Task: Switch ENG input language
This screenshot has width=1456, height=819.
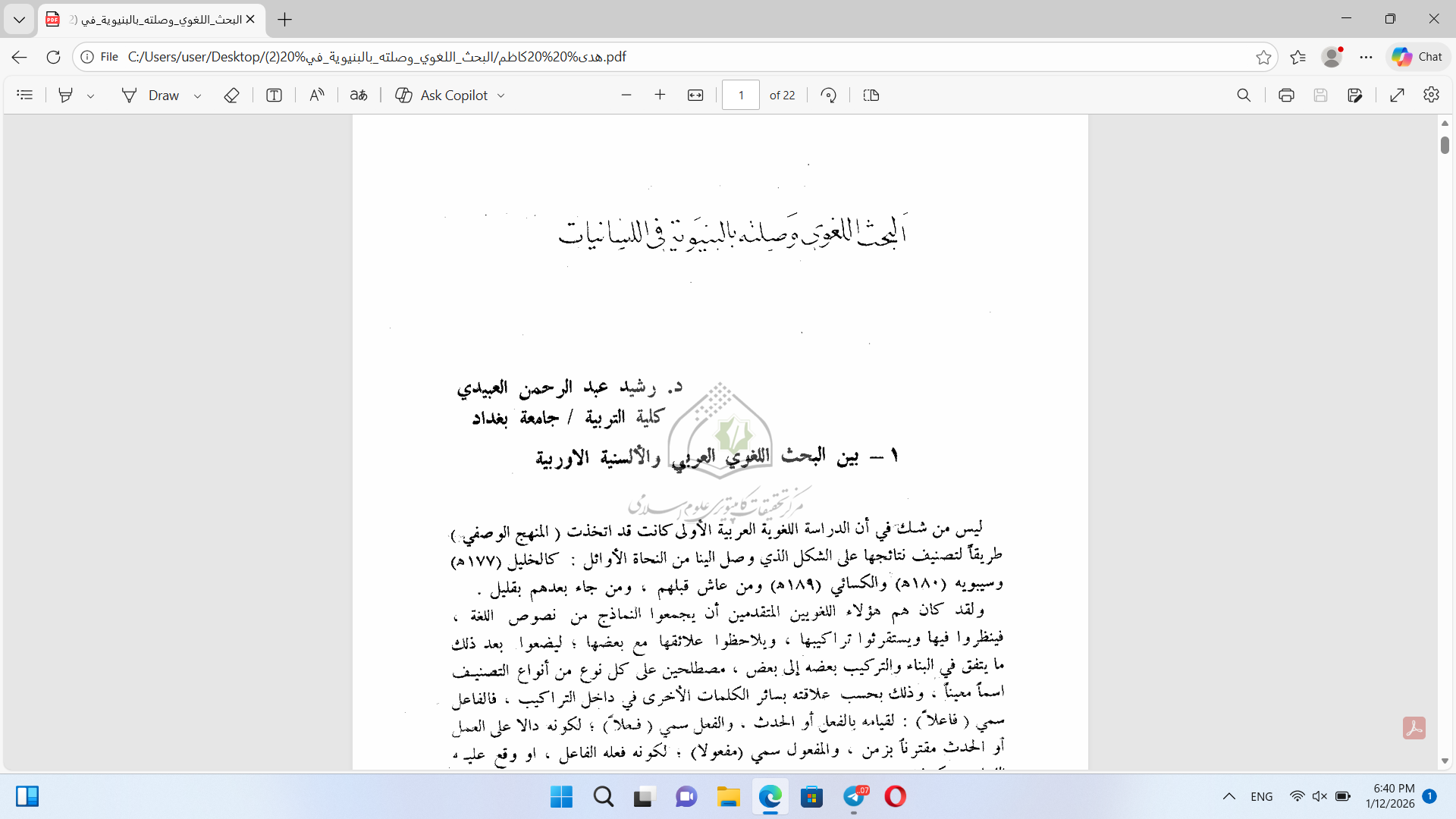Action: (1262, 796)
